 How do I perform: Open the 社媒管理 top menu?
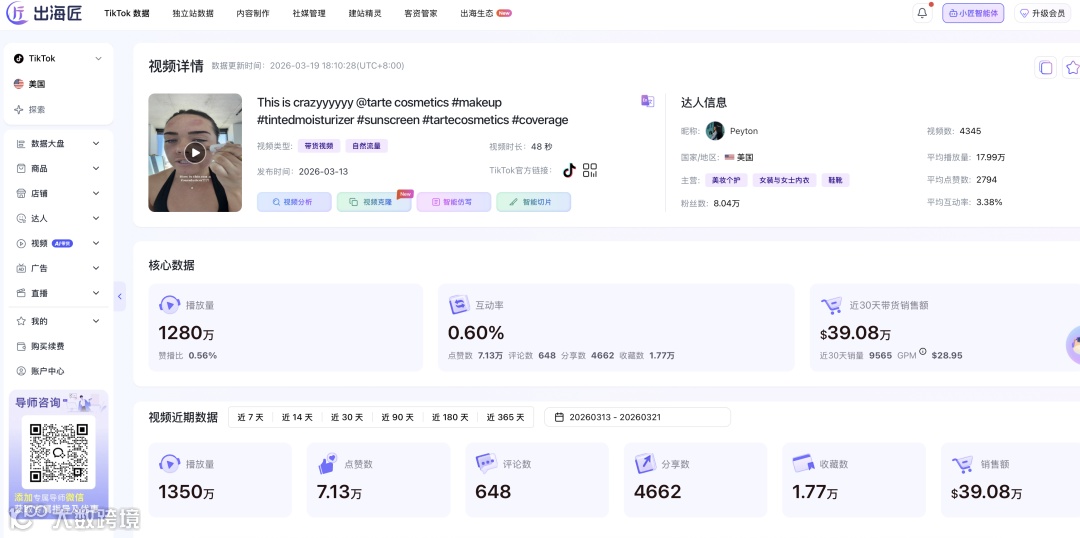309,13
